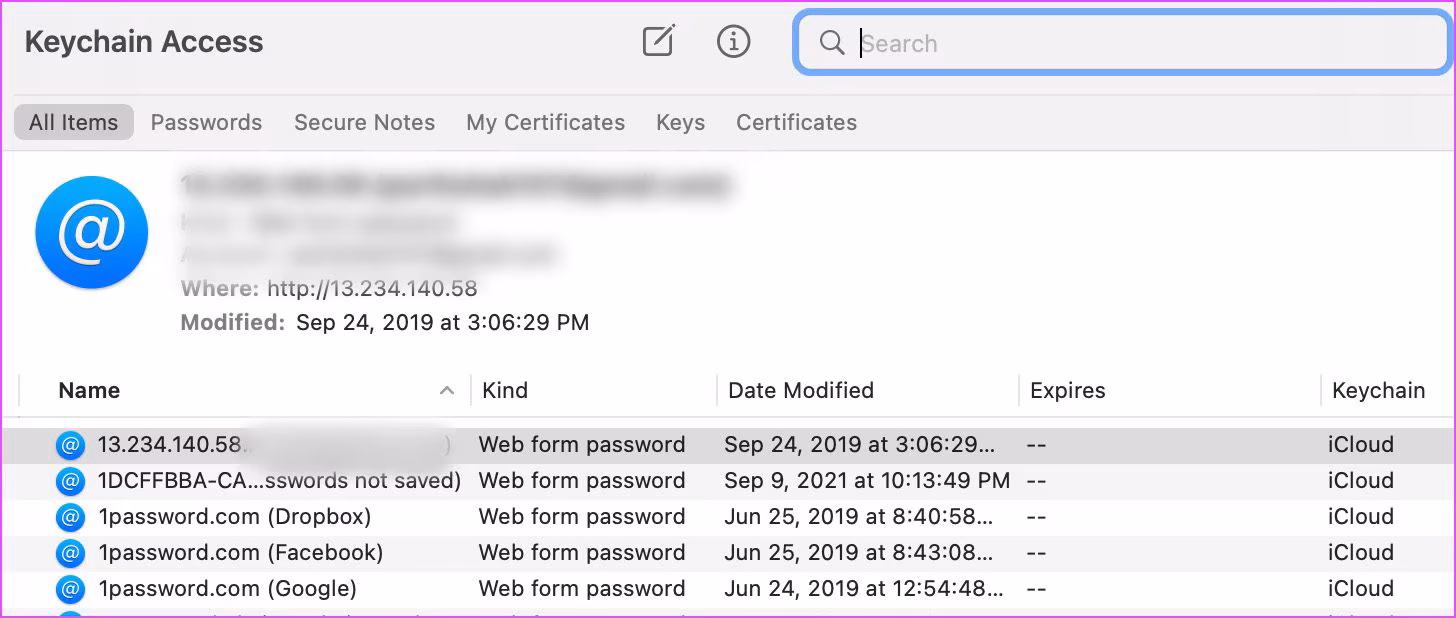The height and width of the screenshot is (618, 1456).
Task: Click @ icon beside 1password.com (Dropbox)
Action: pyautogui.click(x=70, y=517)
